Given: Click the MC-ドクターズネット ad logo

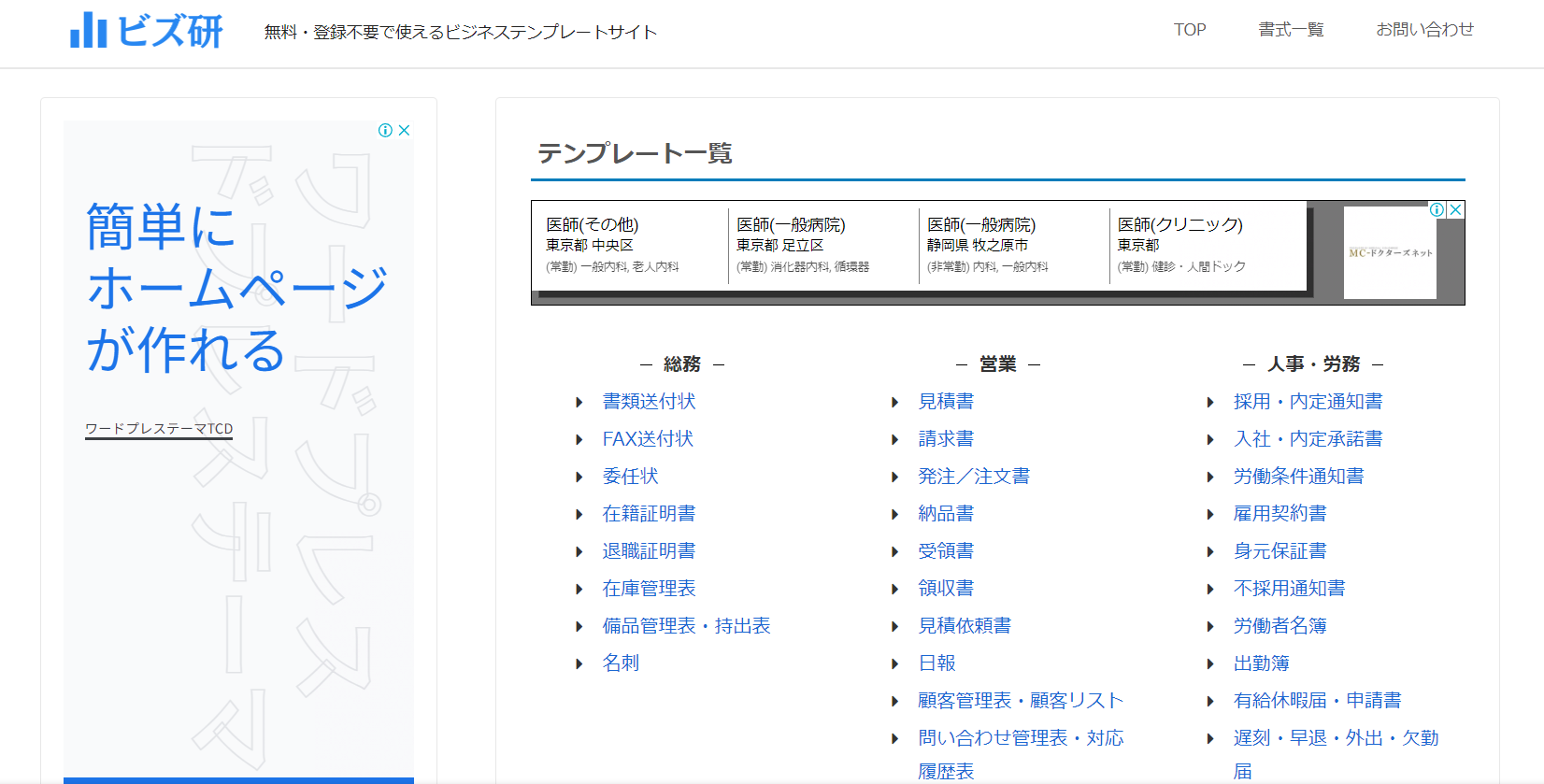Looking at the screenshot, I should [x=1390, y=252].
